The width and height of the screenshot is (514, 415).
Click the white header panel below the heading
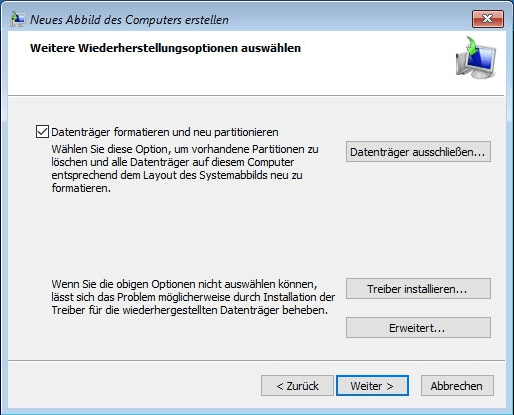[233, 77]
